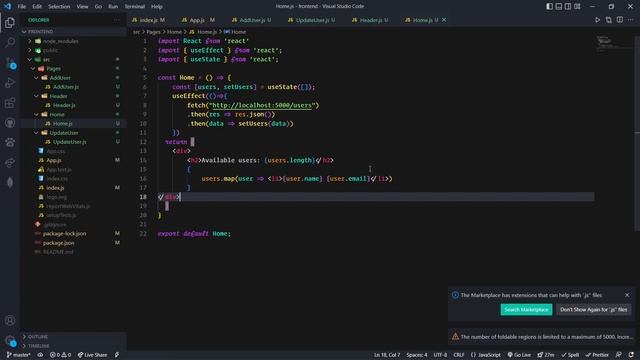Open the Manage gear icon
Viewport: 640px width, 360px height.
[10, 340]
